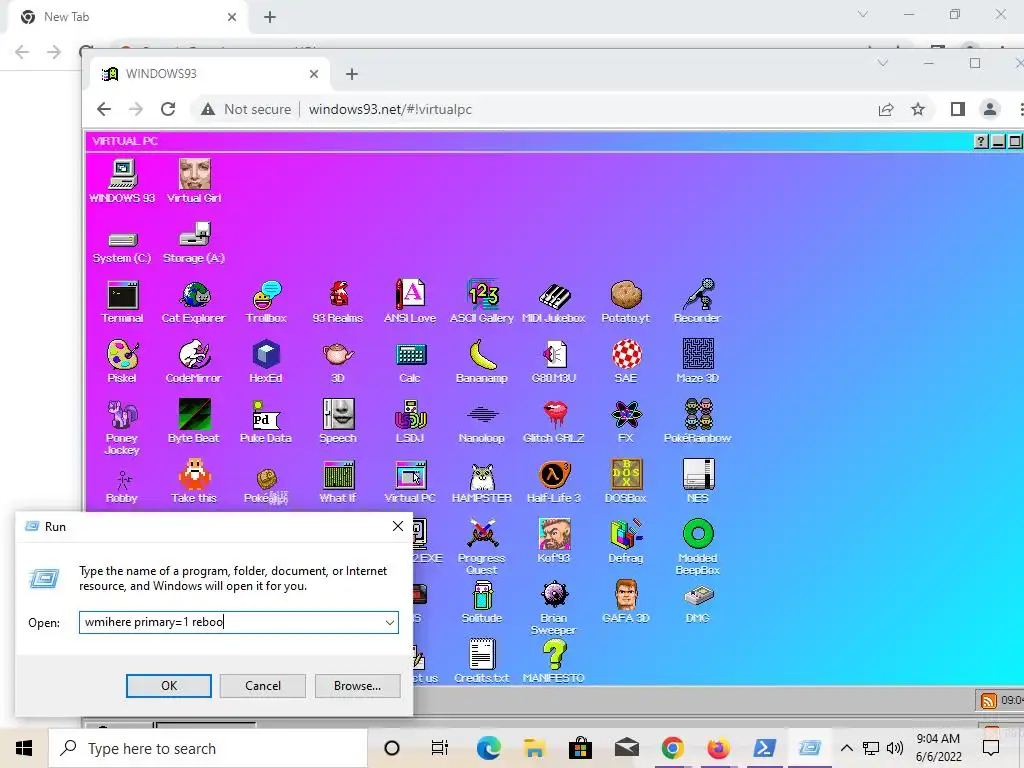Open the 3D teapot icon
Image resolution: width=1024 pixels, height=768 pixels.
pos(338,362)
